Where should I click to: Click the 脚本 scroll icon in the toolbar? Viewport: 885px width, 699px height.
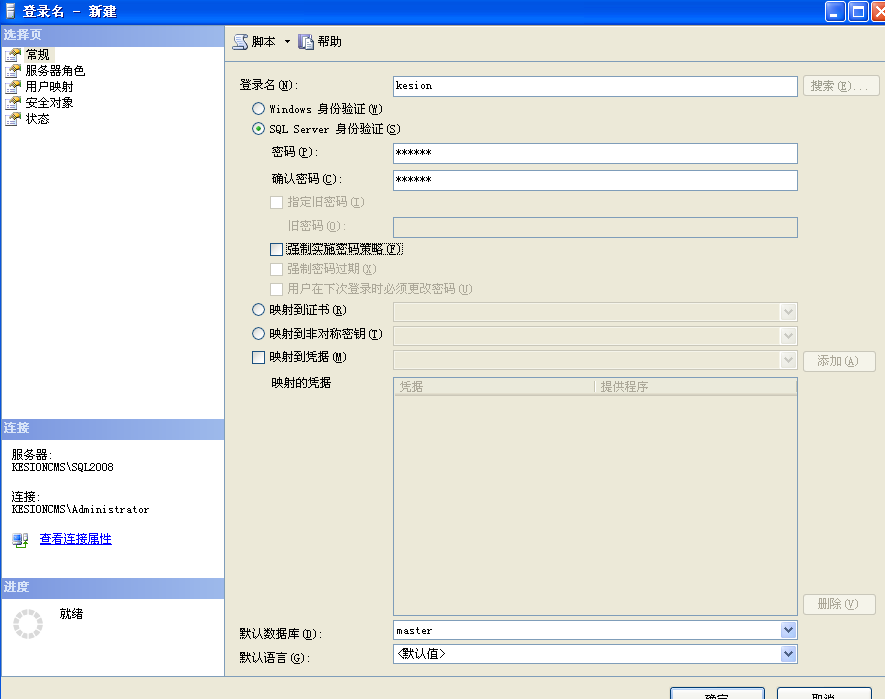(240, 41)
